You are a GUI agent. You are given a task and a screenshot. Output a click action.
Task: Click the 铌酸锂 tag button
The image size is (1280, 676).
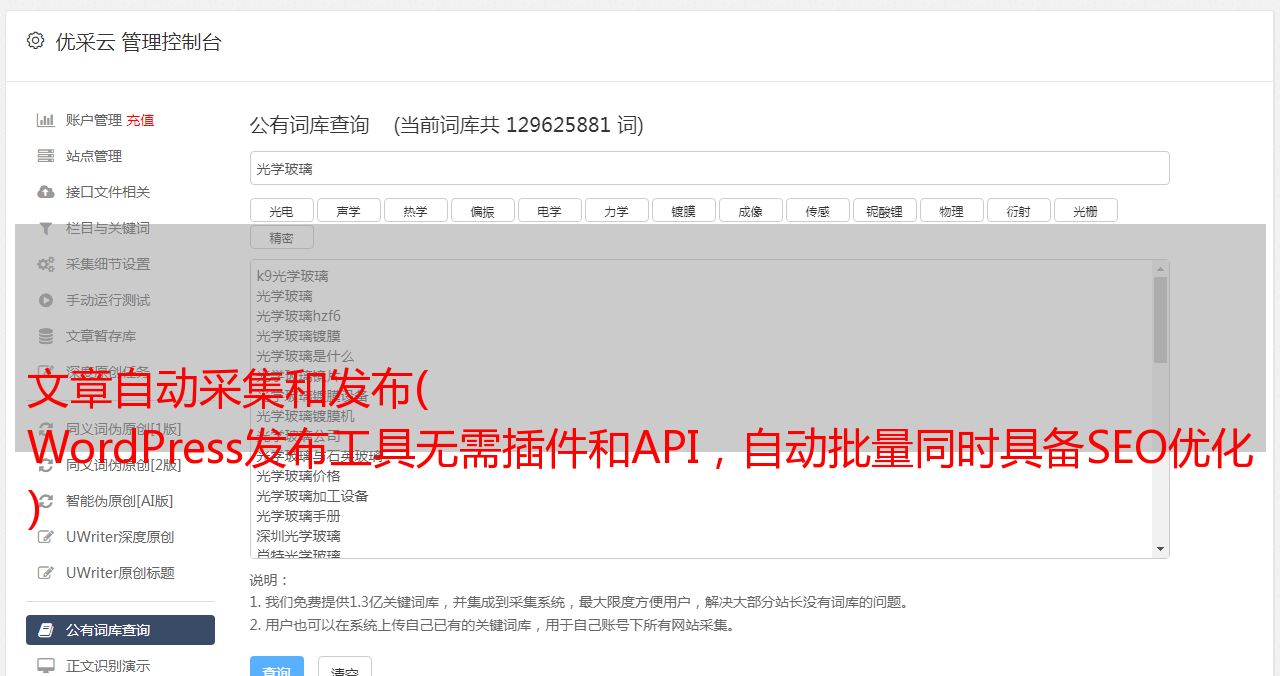point(884,210)
